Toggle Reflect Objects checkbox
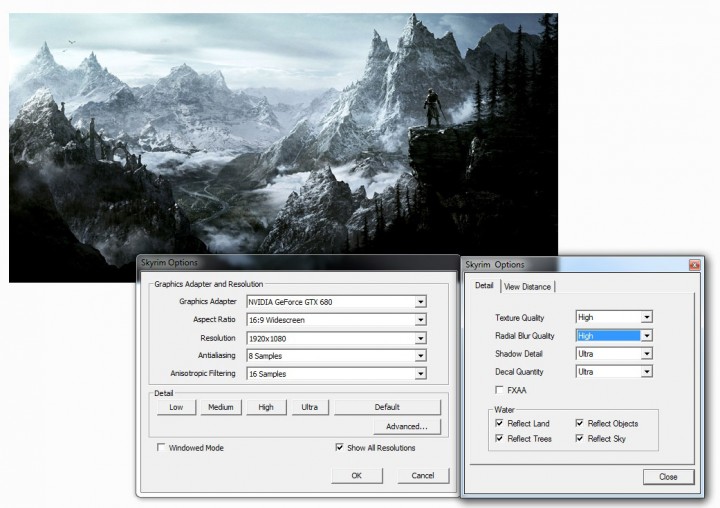This screenshot has height=508, width=720. tap(579, 423)
